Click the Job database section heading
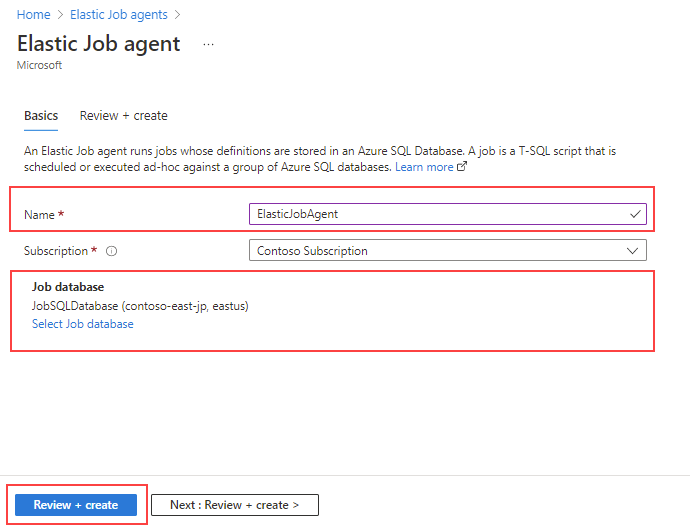The height and width of the screenshot is (531, 691). tap(68, 287)
